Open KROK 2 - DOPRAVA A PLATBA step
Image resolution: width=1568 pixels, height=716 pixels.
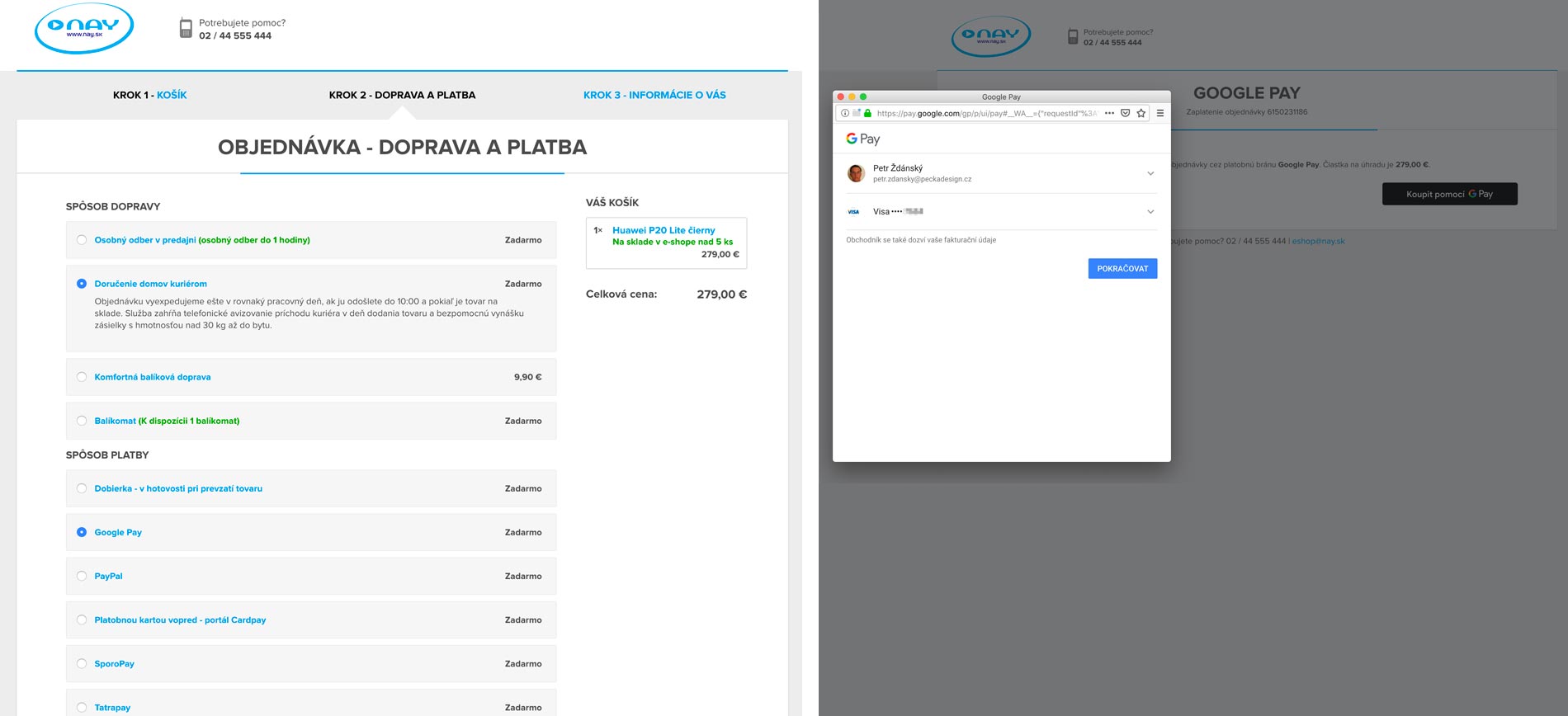[x=402, y=95]
